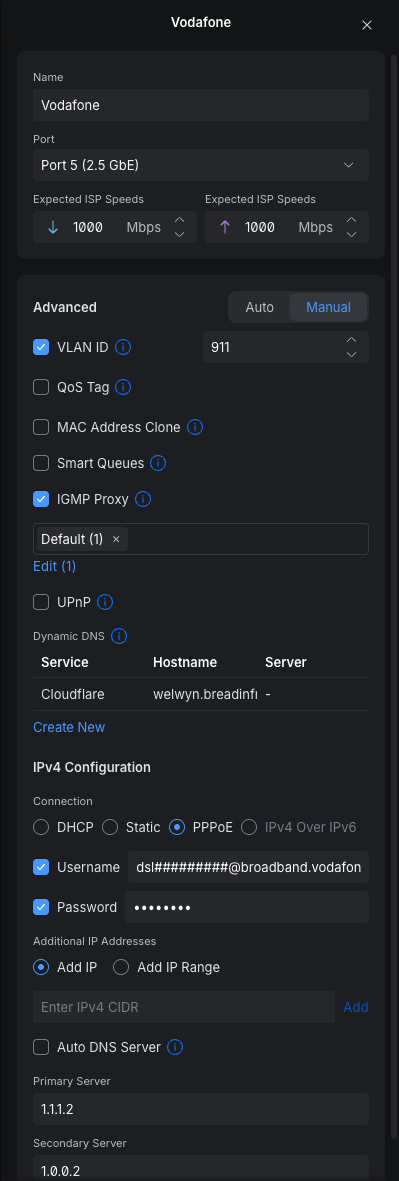
Task: Click the PPPoE password input field
Action: click(x=247, y=907)
